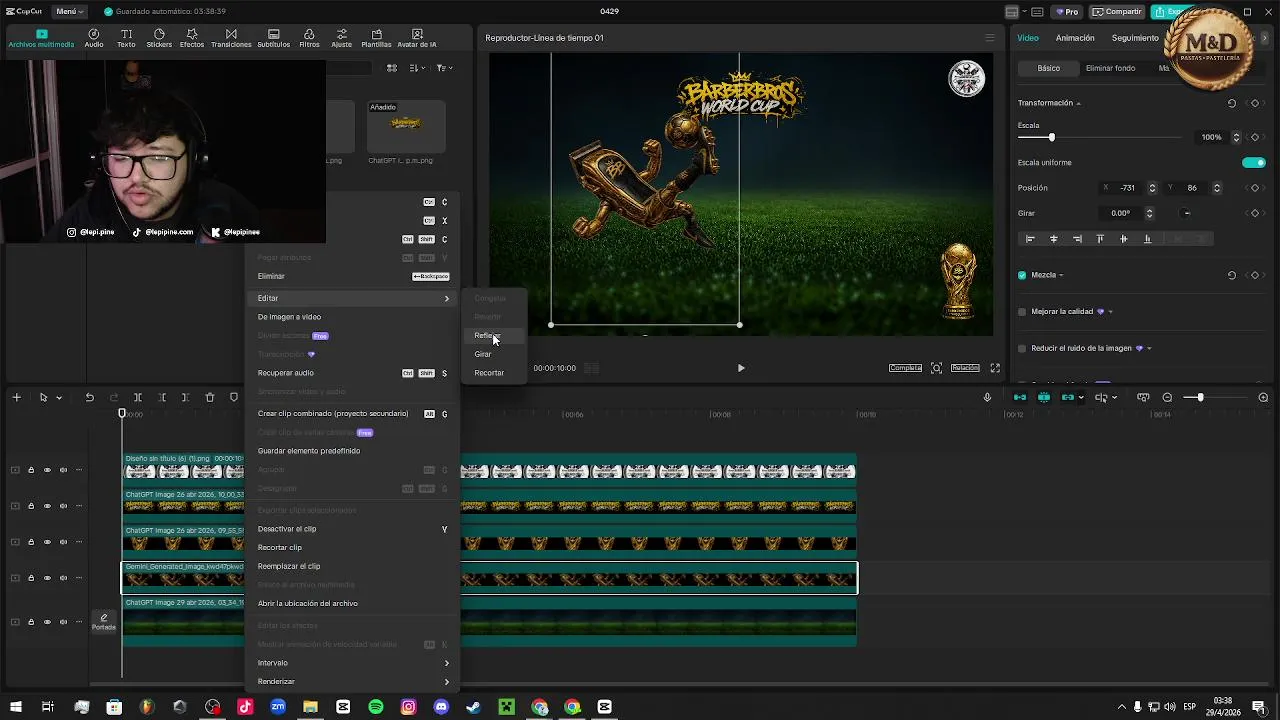Add keyframe for Escala

click(1255, 137)
